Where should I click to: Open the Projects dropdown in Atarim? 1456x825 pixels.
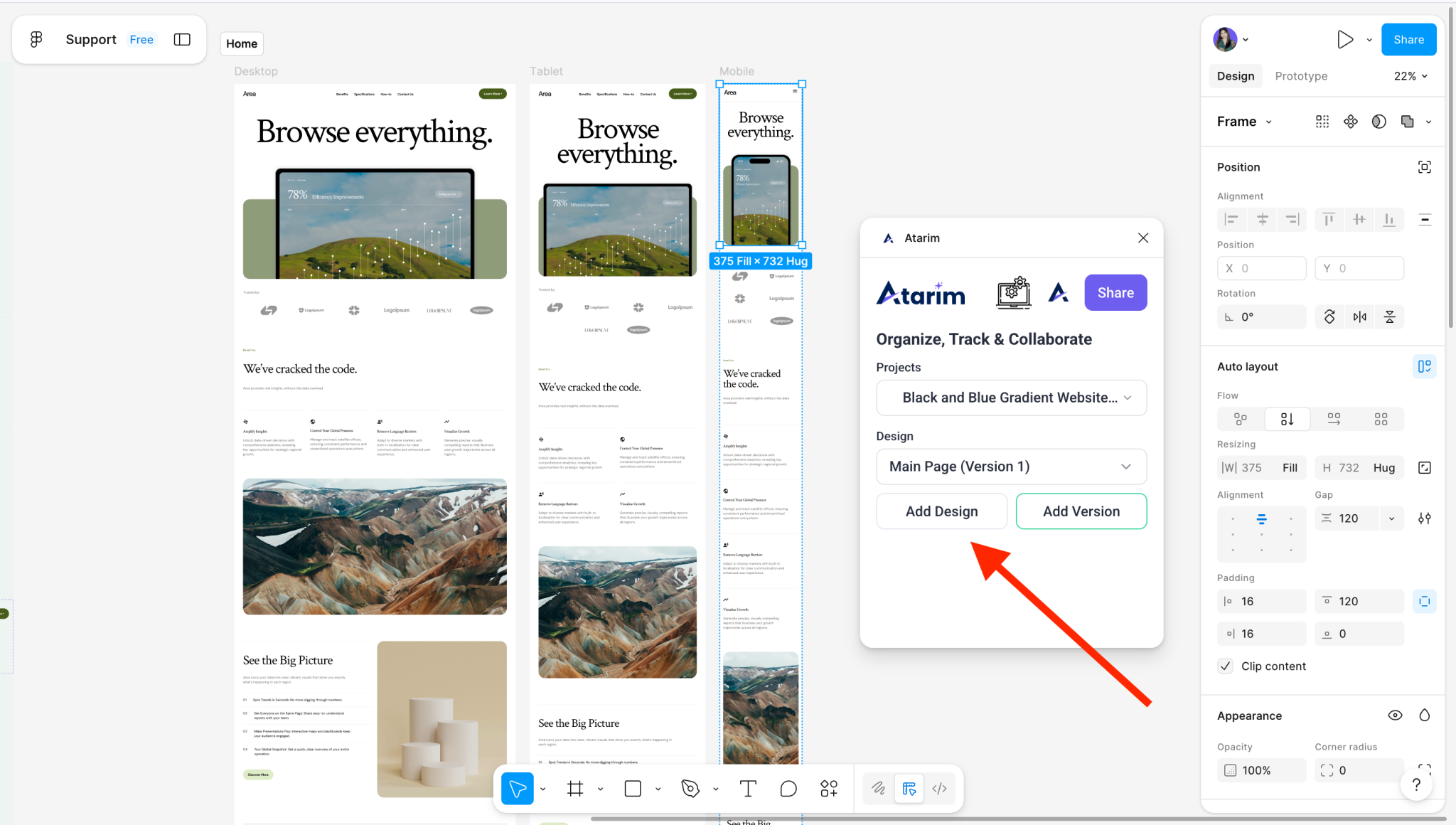[1011, 398]
